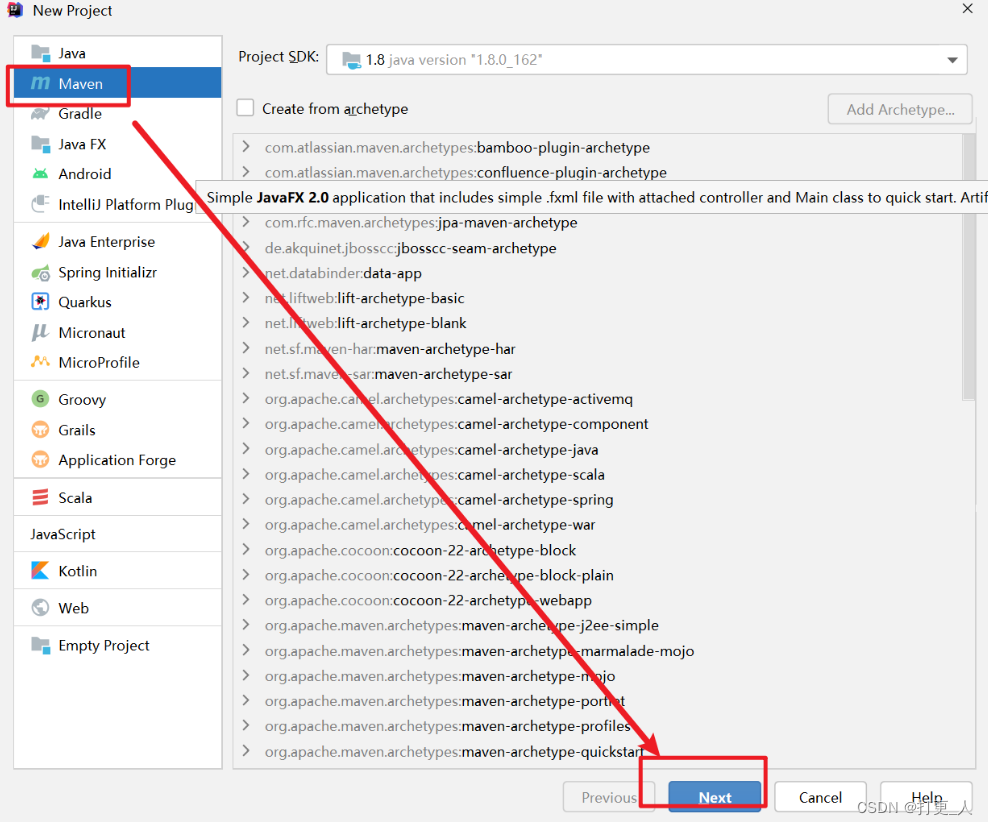This screenshot has width=988, height=825.
Task: Close the New Project dialog
Action: [x=967, y=9]
